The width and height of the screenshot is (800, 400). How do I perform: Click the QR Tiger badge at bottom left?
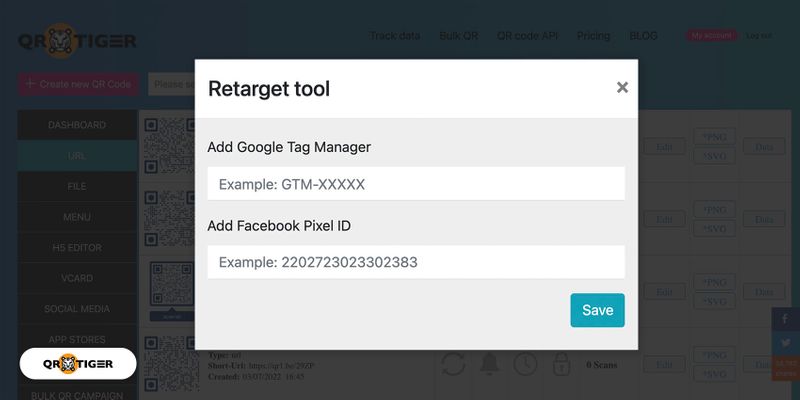point(78,364)
